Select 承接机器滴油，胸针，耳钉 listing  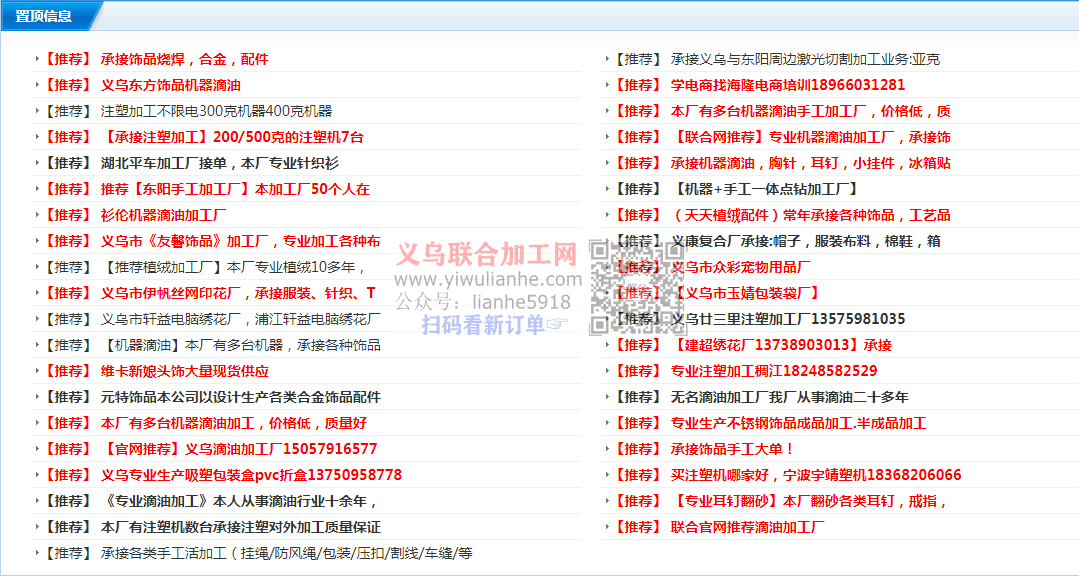[811, 163]
